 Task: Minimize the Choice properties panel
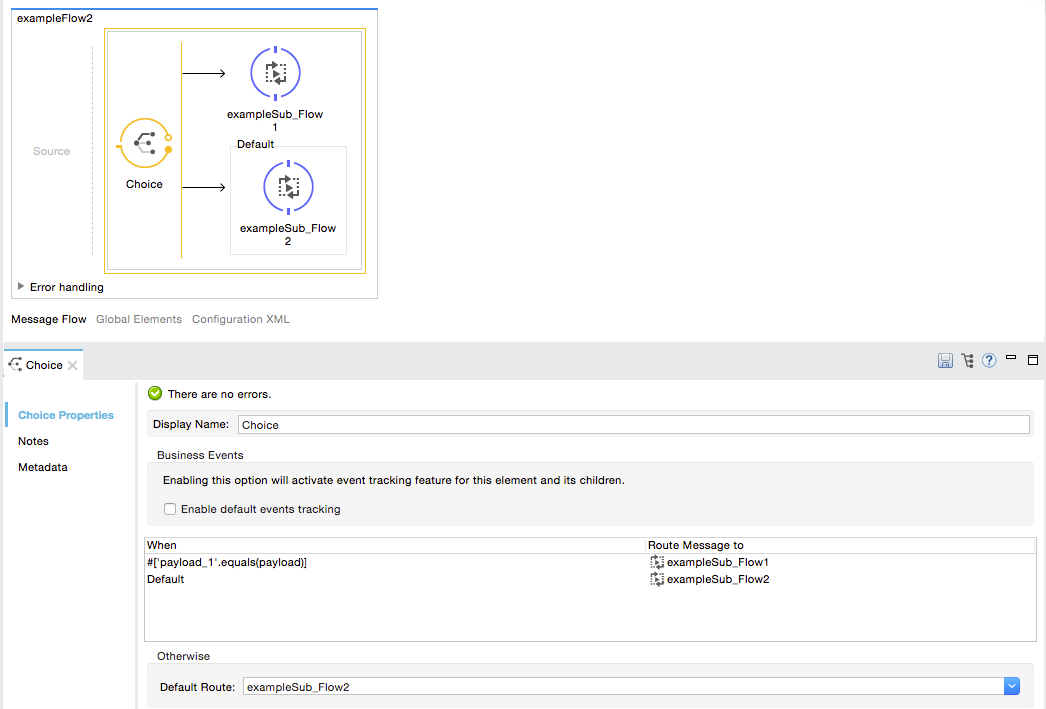pos(1011,358)
